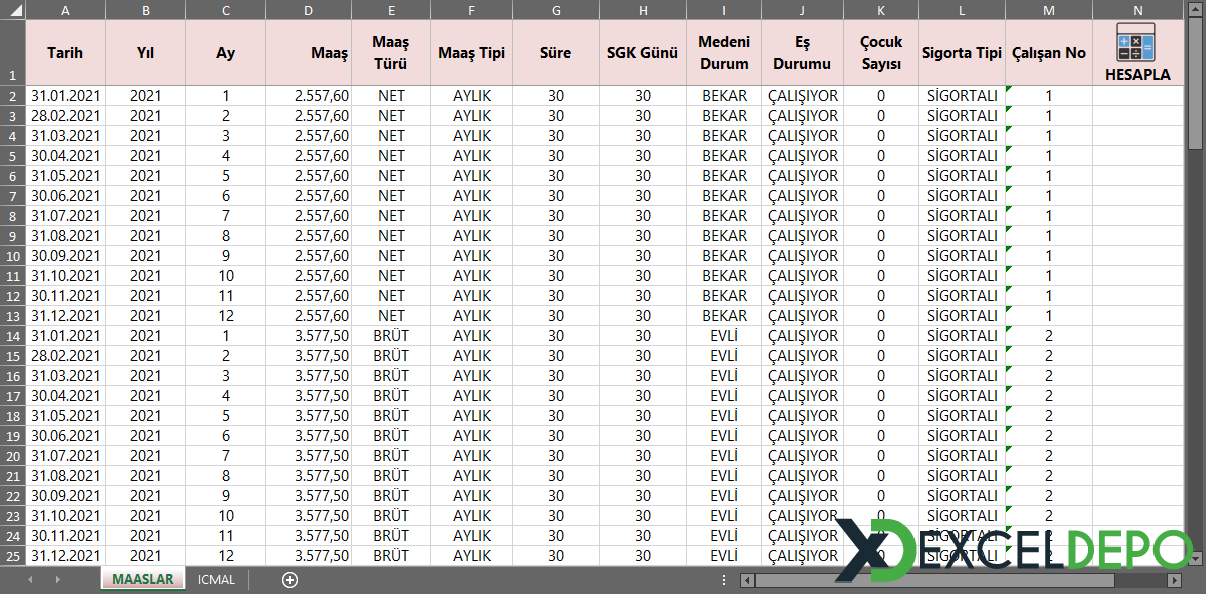Click the vertical scrollbar thumb
1206x594 pixels.
tap(1195, 82)
